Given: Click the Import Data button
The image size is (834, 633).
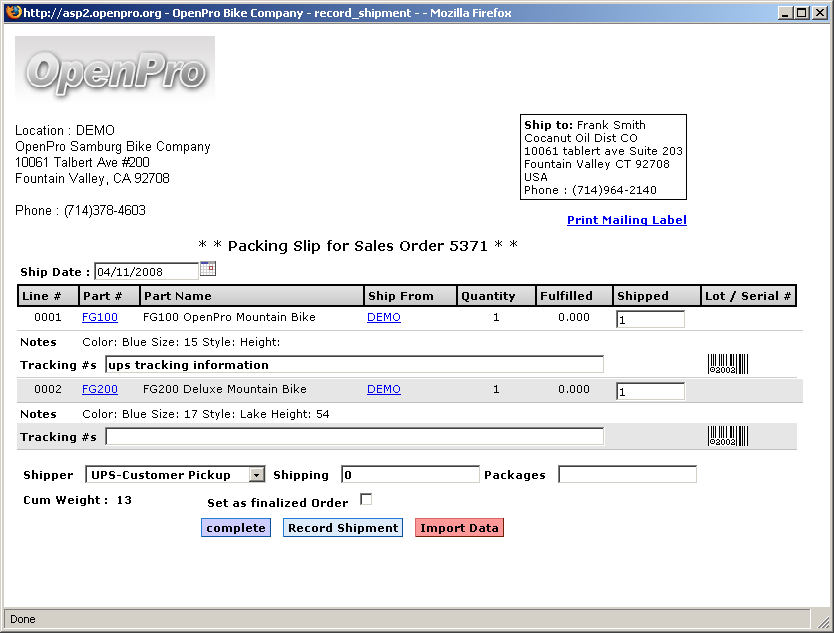Looking at the screenshot, I should click(459, 528).
